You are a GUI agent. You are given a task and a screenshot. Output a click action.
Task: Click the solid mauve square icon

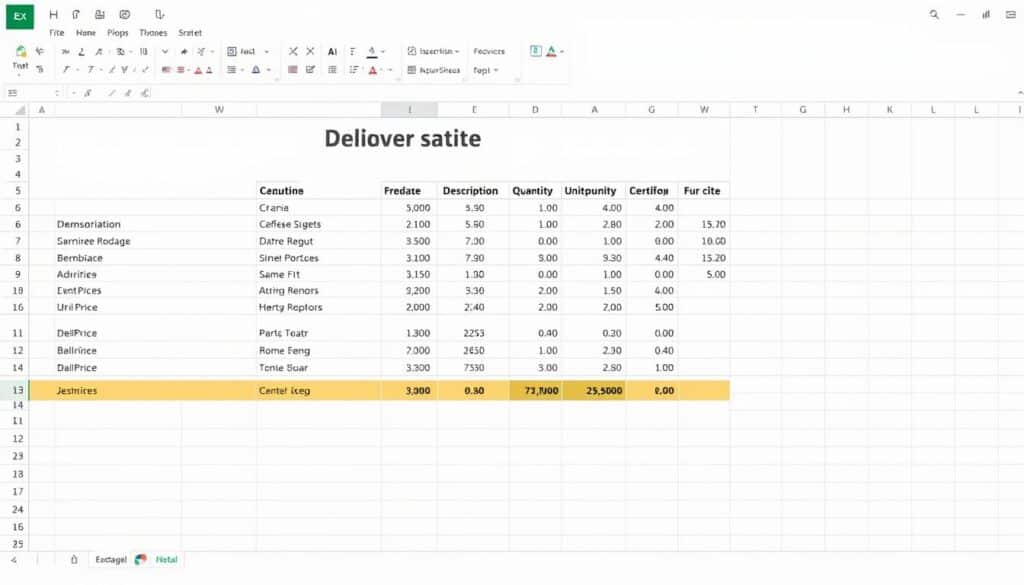[x=293, y=70]
